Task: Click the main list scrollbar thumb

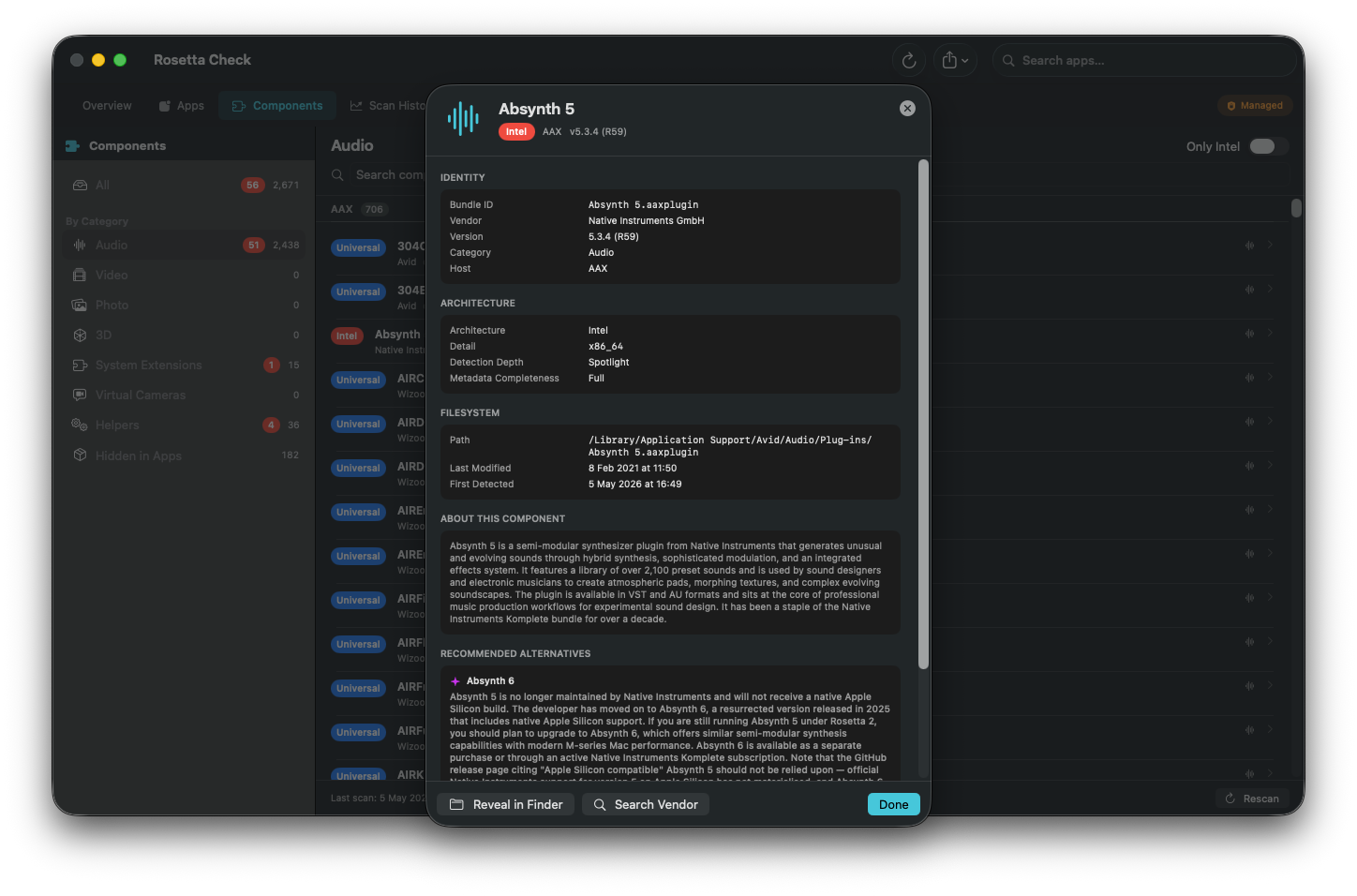Action: click(1296, 208)
